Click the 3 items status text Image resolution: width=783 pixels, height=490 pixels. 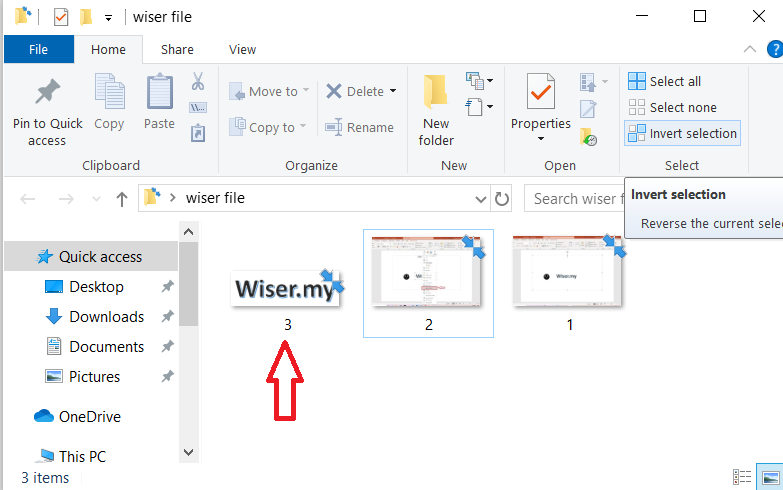pos(45,478)
